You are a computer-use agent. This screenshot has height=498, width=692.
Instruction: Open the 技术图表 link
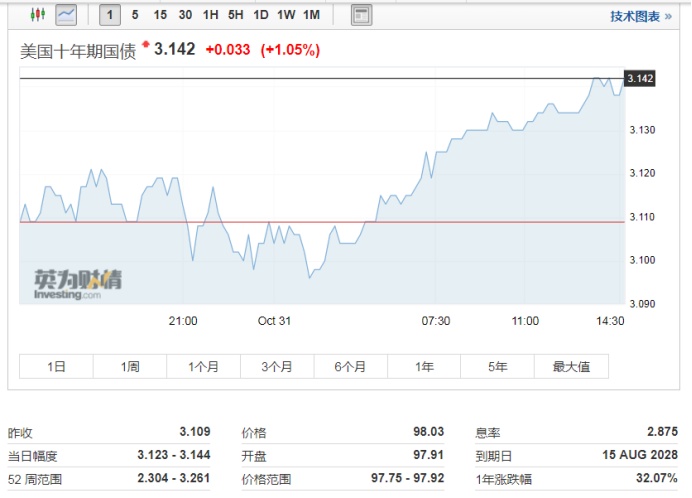(x=640, y=16)
